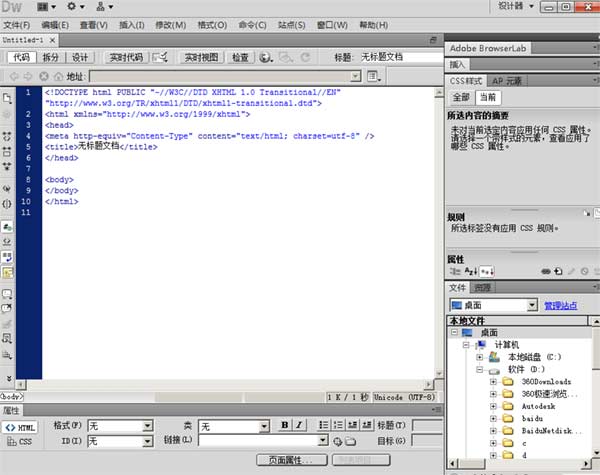Expand the Autodesk folder in file tree

pos(493,407)
